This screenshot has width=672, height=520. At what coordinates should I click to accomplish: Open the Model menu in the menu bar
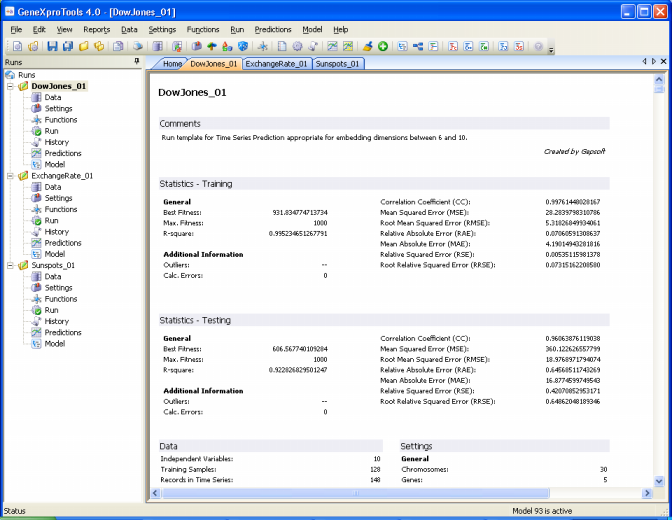coord(312,30)
